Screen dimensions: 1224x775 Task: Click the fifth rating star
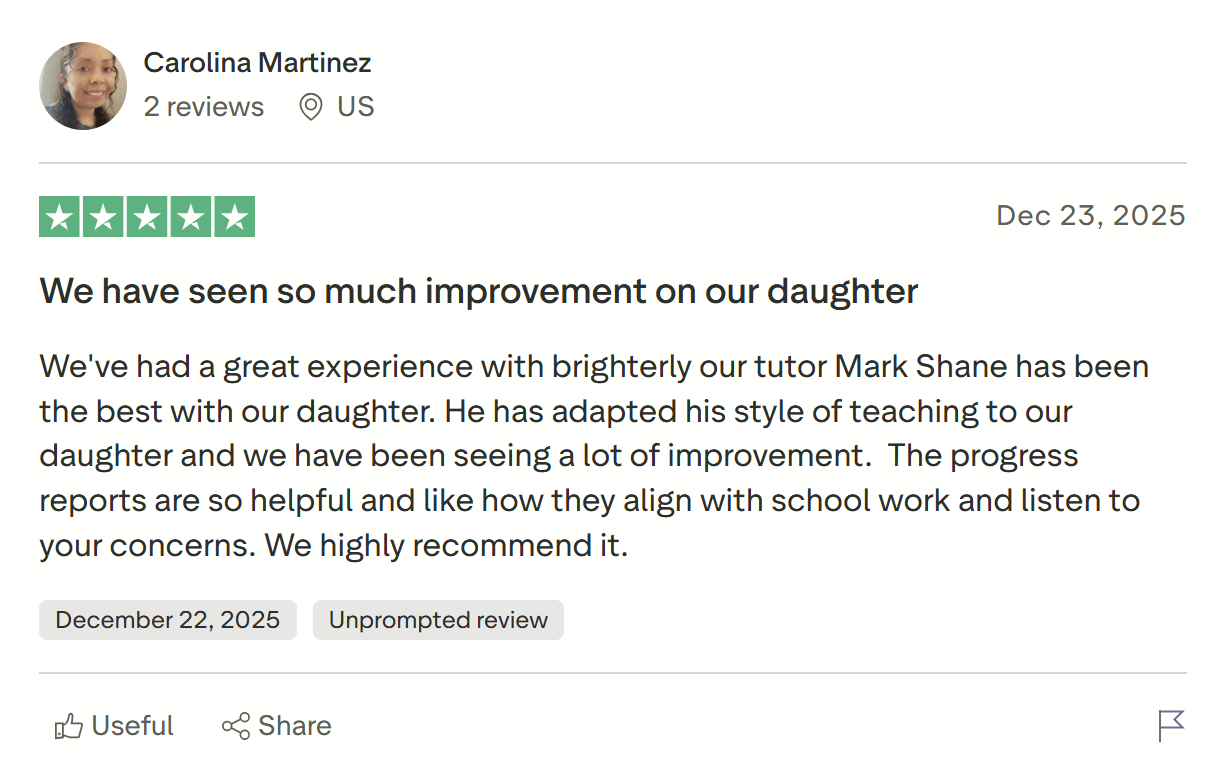(x=234, y=217)
